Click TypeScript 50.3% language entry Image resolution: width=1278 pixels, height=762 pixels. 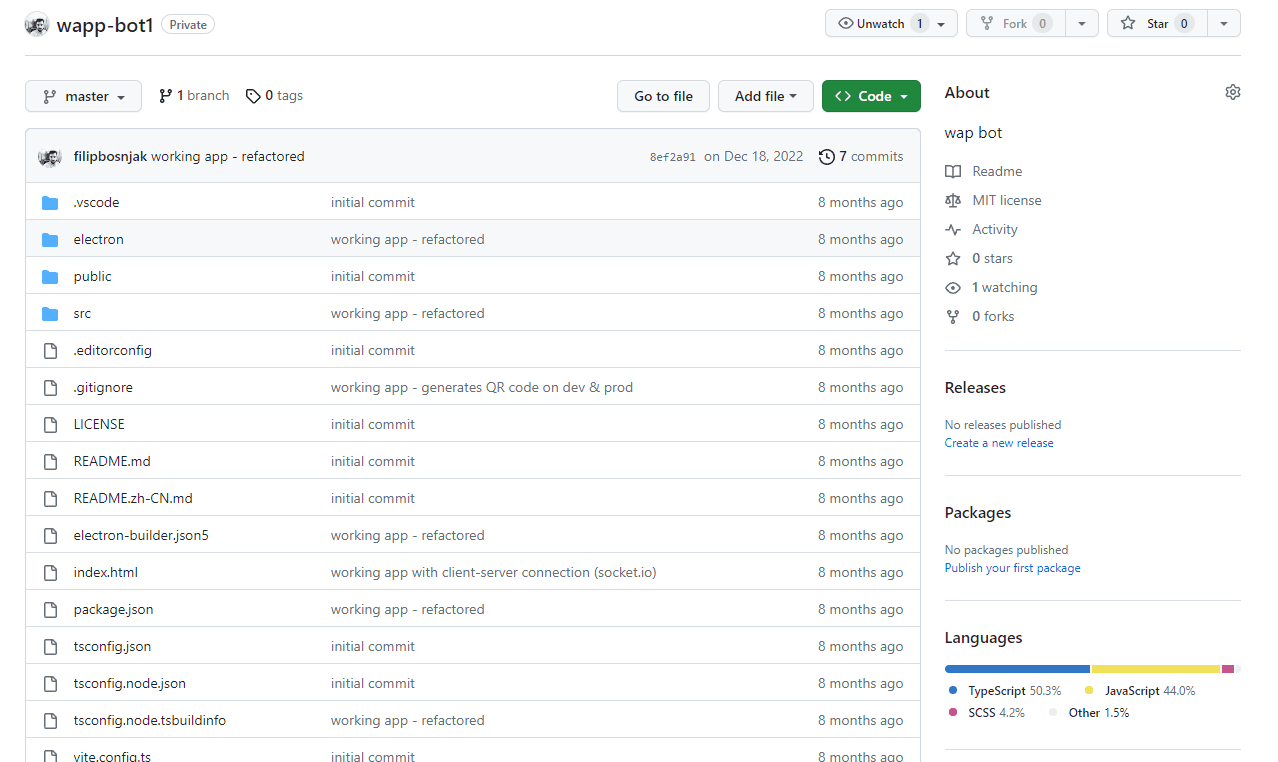(1003, 691)
